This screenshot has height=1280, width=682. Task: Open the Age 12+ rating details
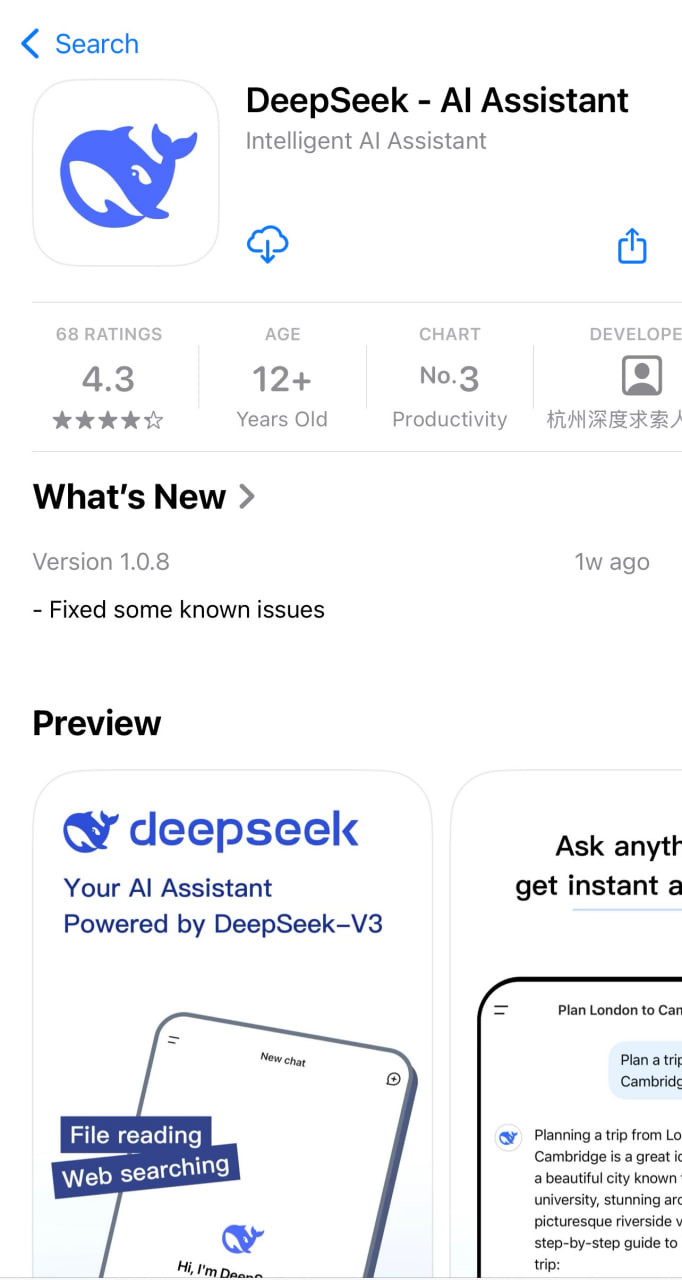tap(282, 379)
